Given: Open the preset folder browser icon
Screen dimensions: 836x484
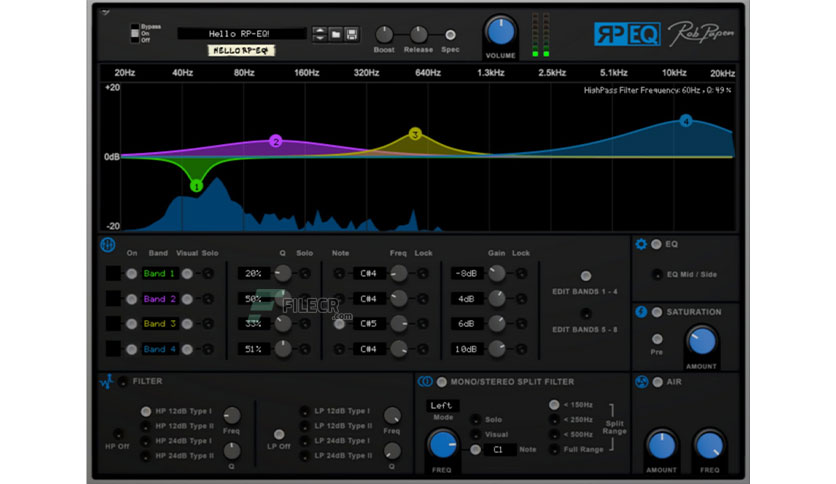Looking at the screenshot, I should coord(336,35).
